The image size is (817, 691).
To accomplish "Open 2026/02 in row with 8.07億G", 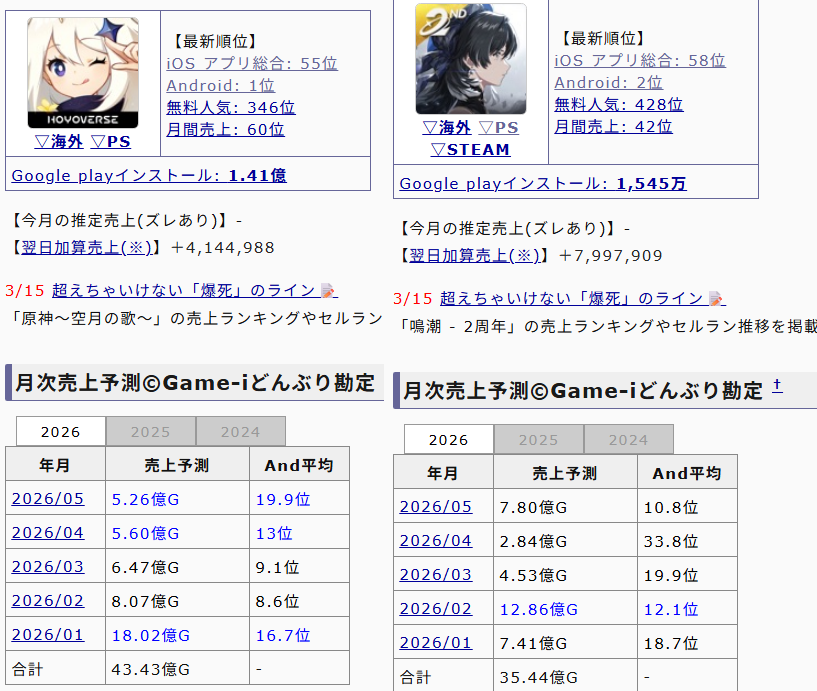I will point(47,601).
